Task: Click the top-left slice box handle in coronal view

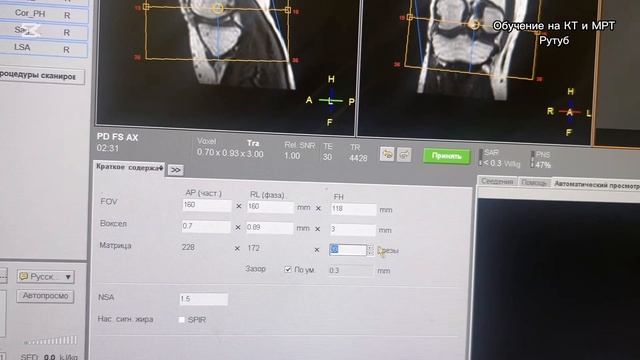Action: [x=410, y=17]
